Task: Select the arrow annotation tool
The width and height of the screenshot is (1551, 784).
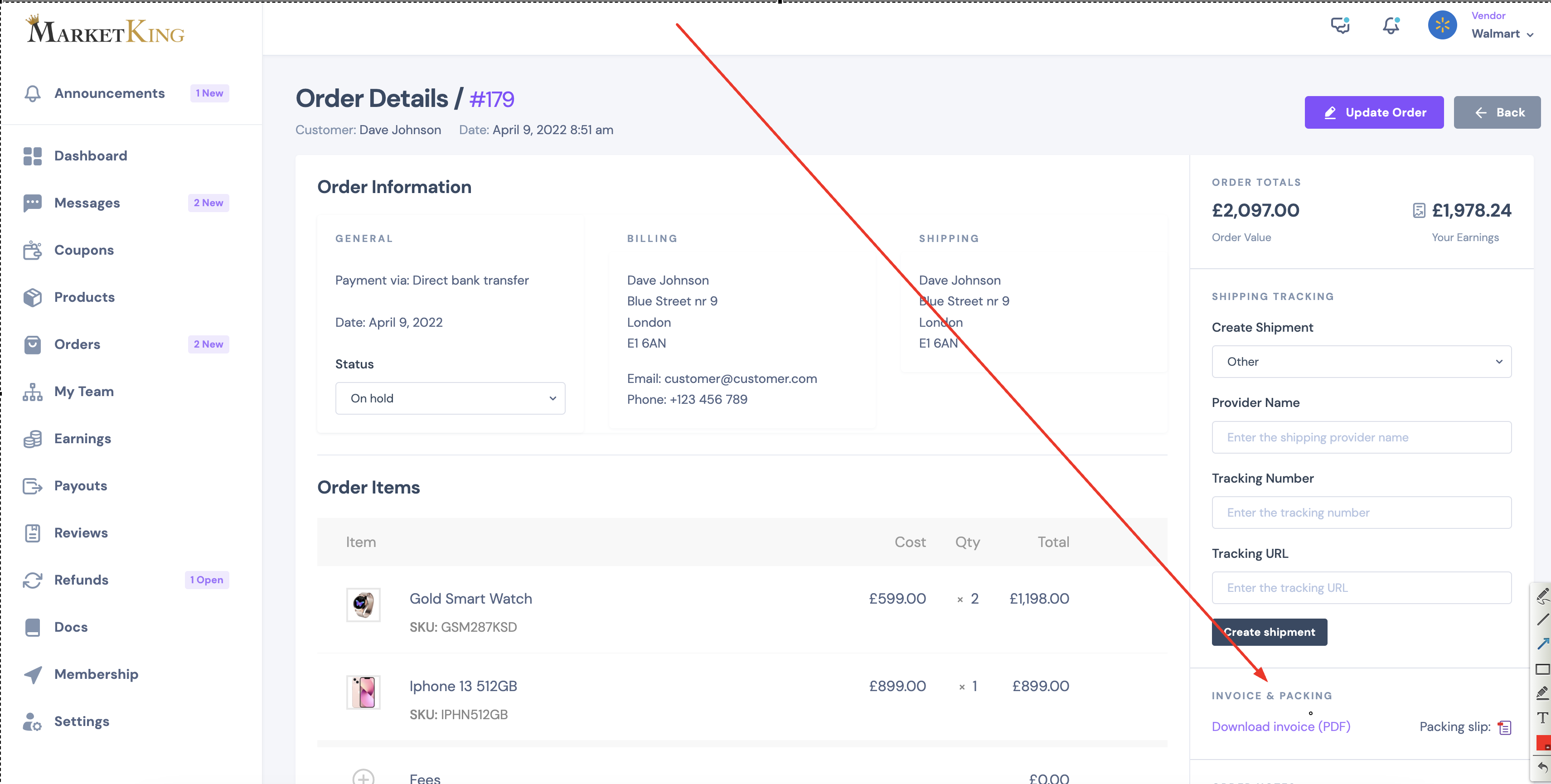Action: pyautogui.click(x=1542, y=644)
